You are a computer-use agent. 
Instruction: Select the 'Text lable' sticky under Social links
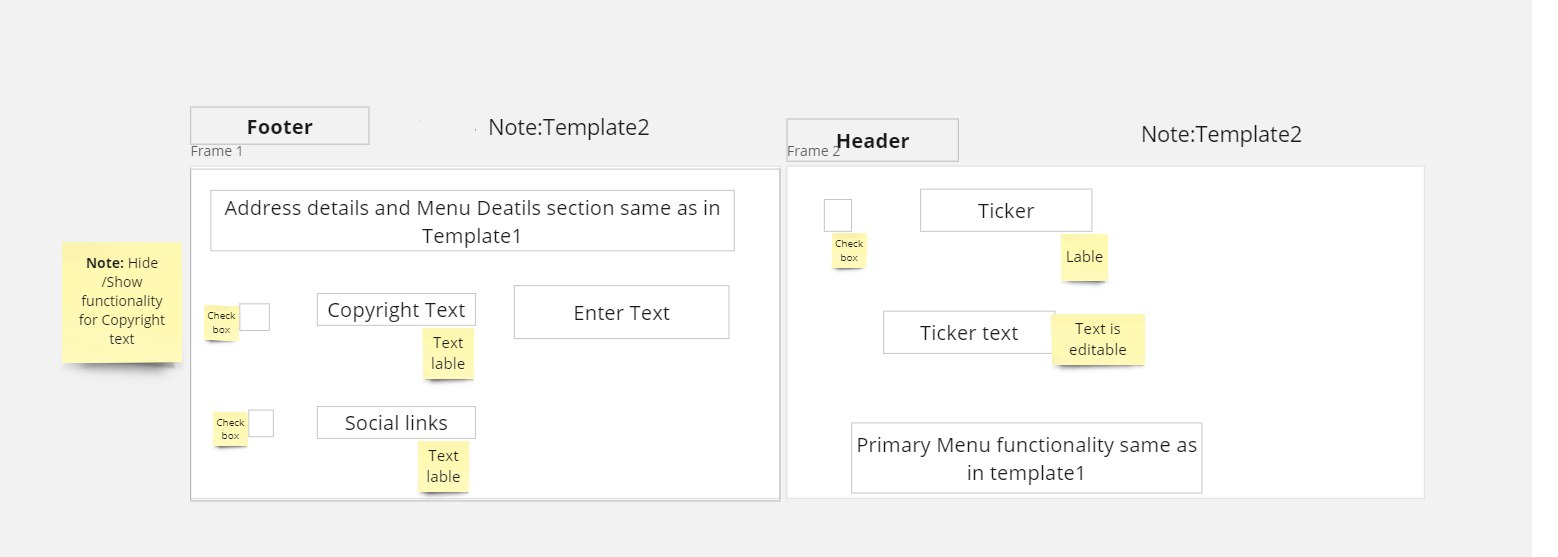pyautogui.click(x=443, y=466)
